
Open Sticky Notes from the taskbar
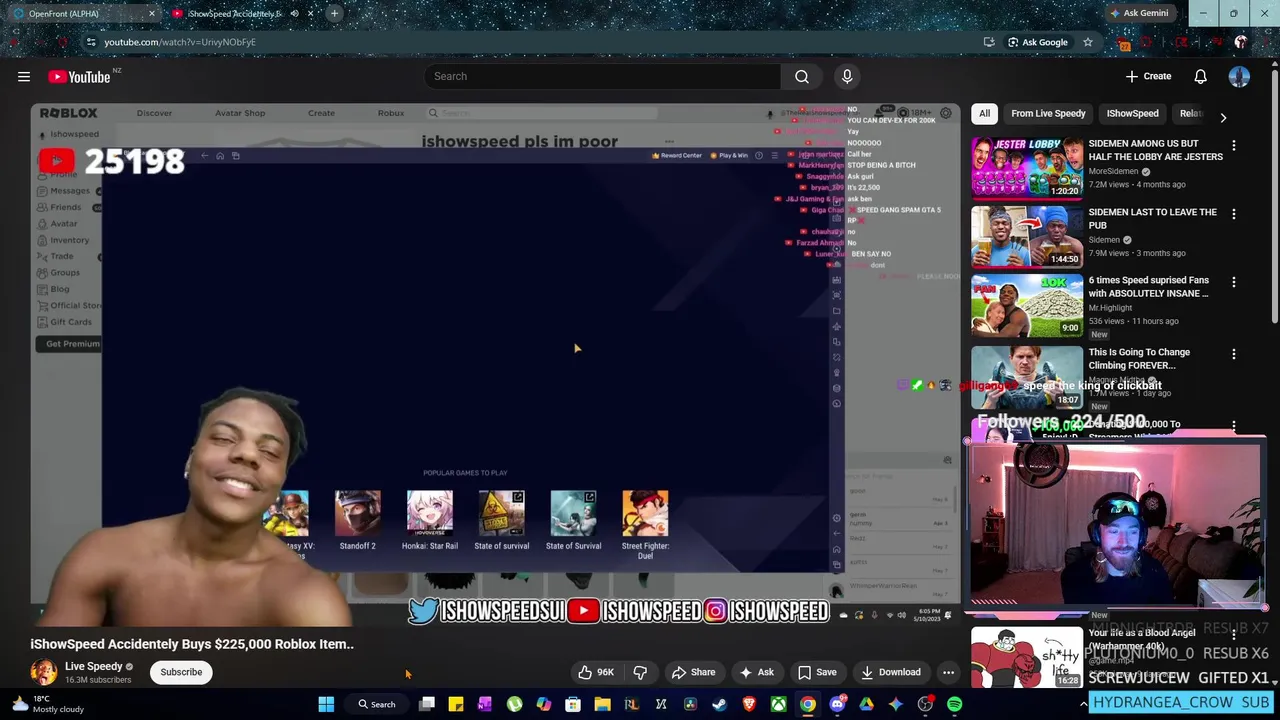tap(455, 704)
